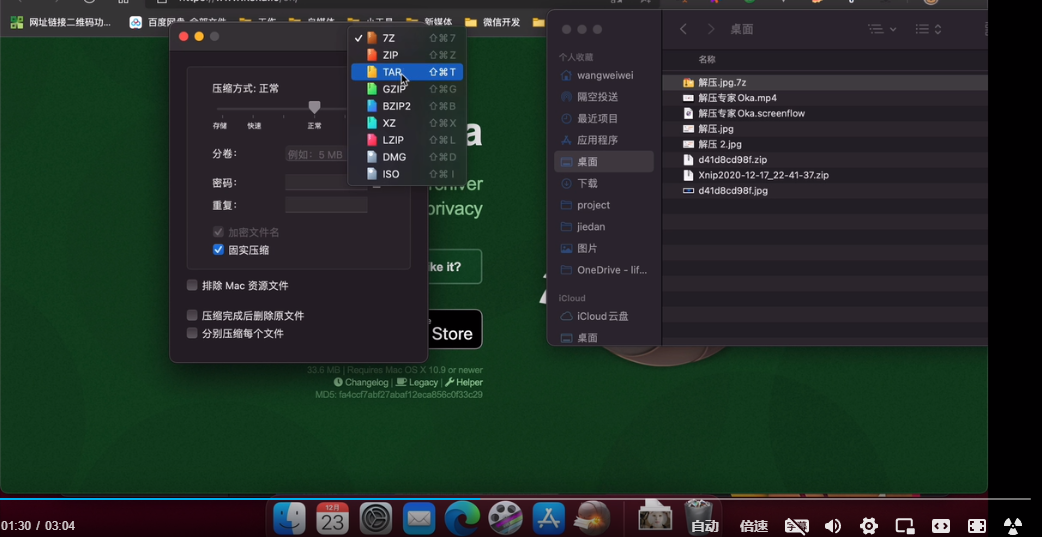
Task: Open Microsoft Edge from the Dock
Action: tap(462, 518)
